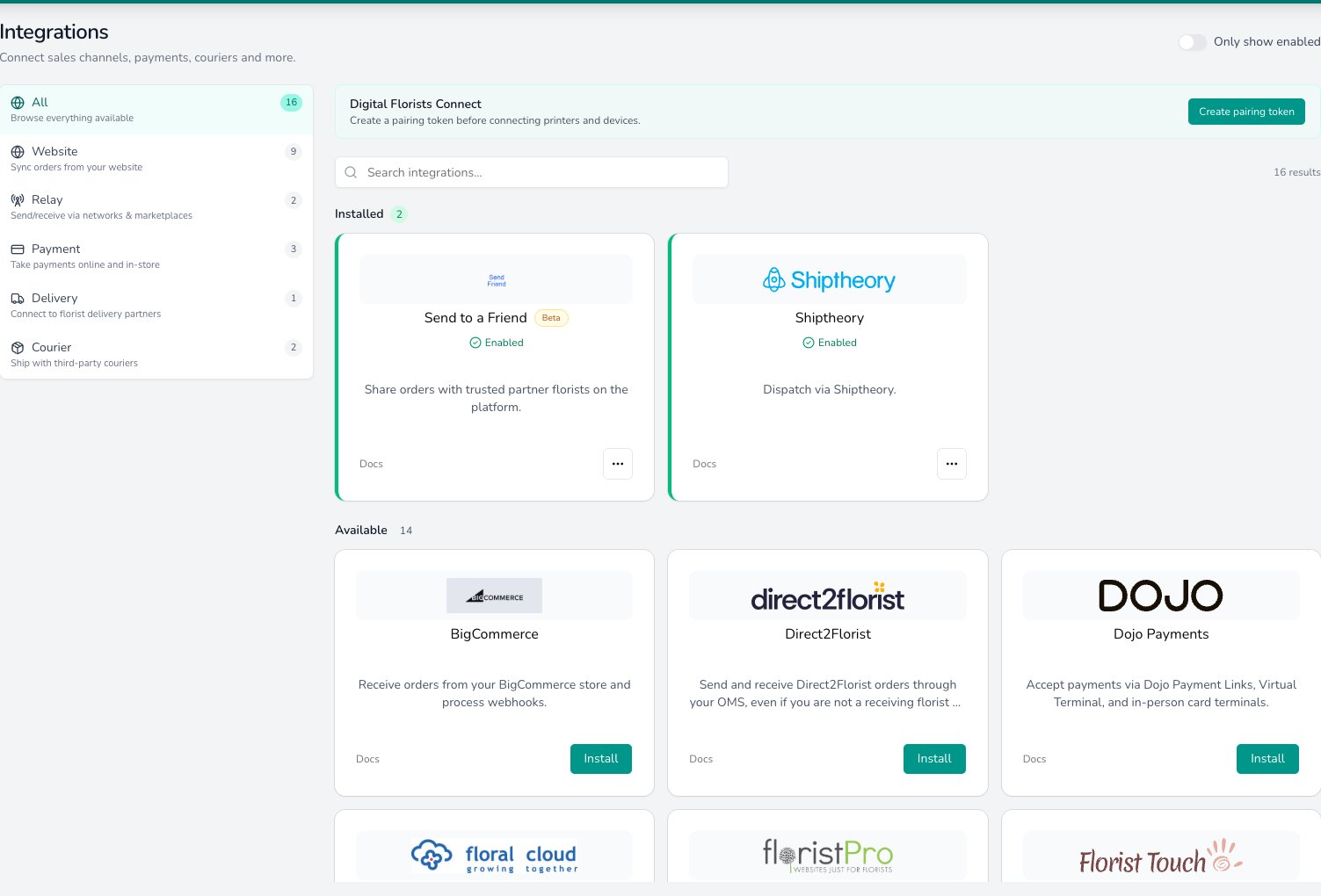Select the Website category

tap(156, 159)
